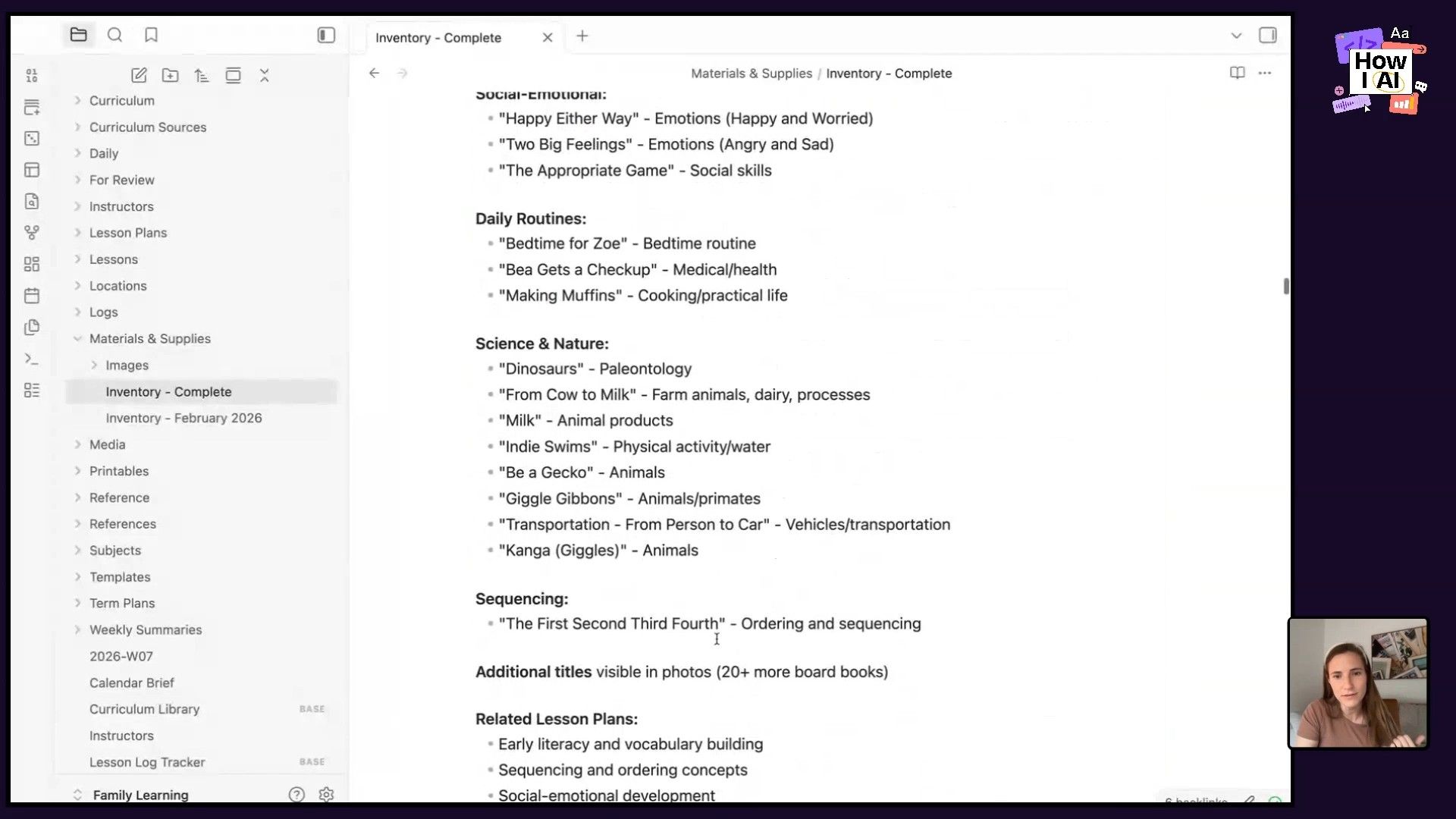Open graph view from ribbon
Screen dimensions: 1456x819
tap(32, 233)
